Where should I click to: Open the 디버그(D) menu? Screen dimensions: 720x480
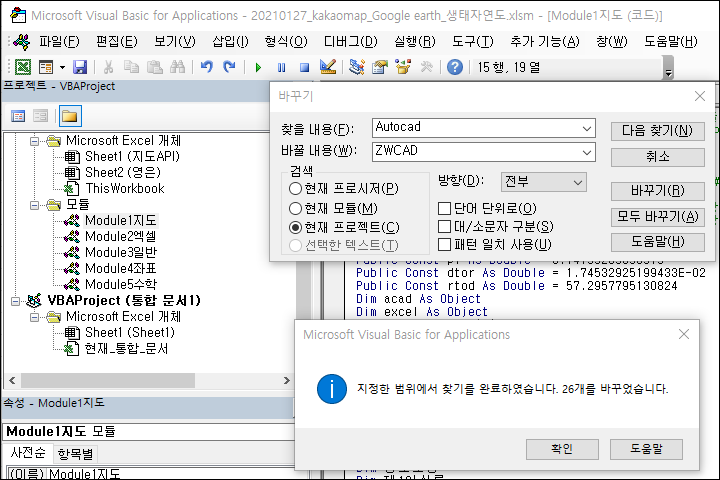click(350, 42)
